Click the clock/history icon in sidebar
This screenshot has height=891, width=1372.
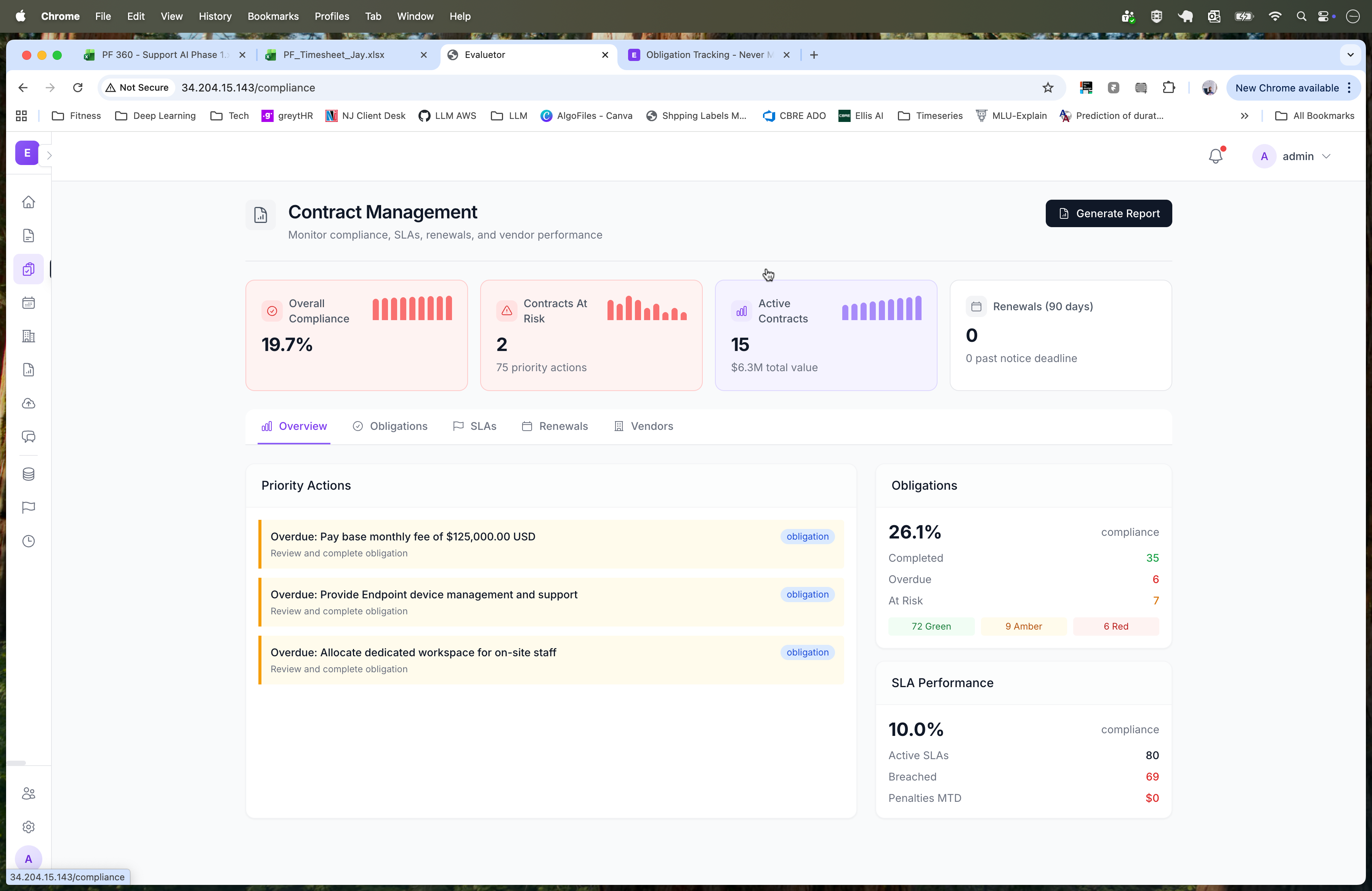coord(28,541)
